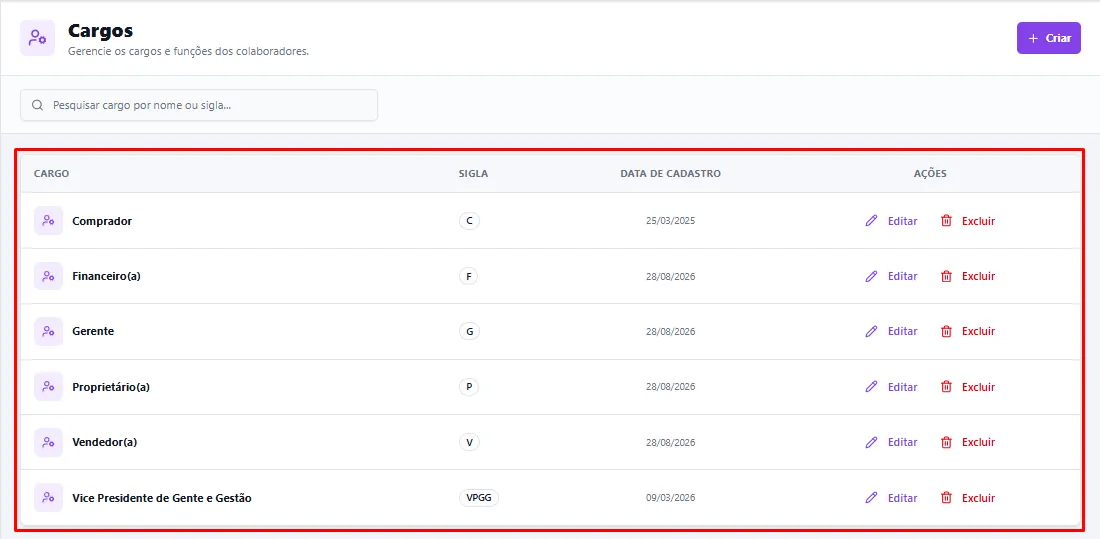Click the search magnifier icon
Image resolution: width=1100 pixels, height=539 pixels.
pyautogui.click(x=38, y=105)
